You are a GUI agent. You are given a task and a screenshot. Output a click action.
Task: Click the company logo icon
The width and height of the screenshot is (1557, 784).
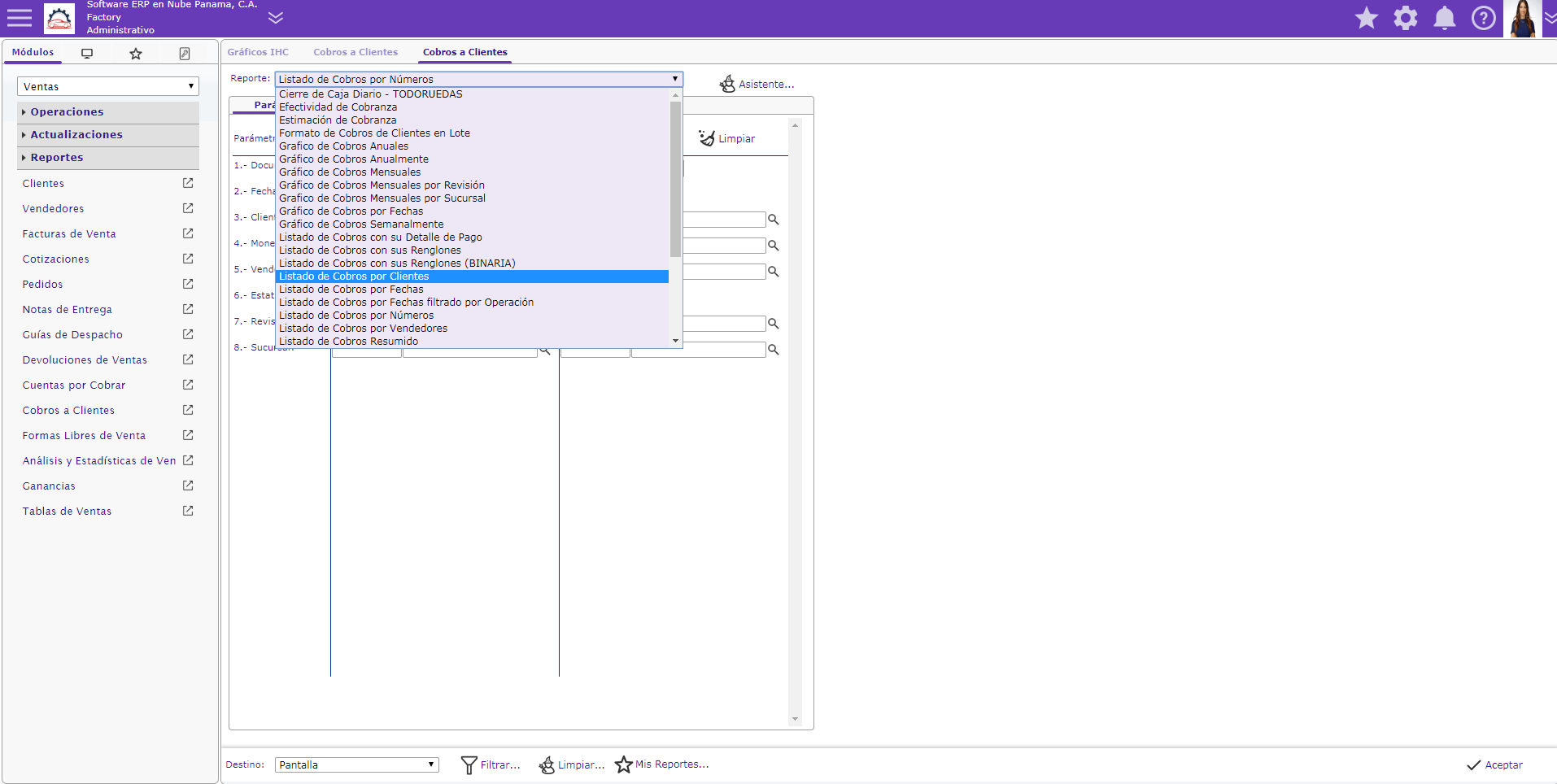click(x=59, y=18)
